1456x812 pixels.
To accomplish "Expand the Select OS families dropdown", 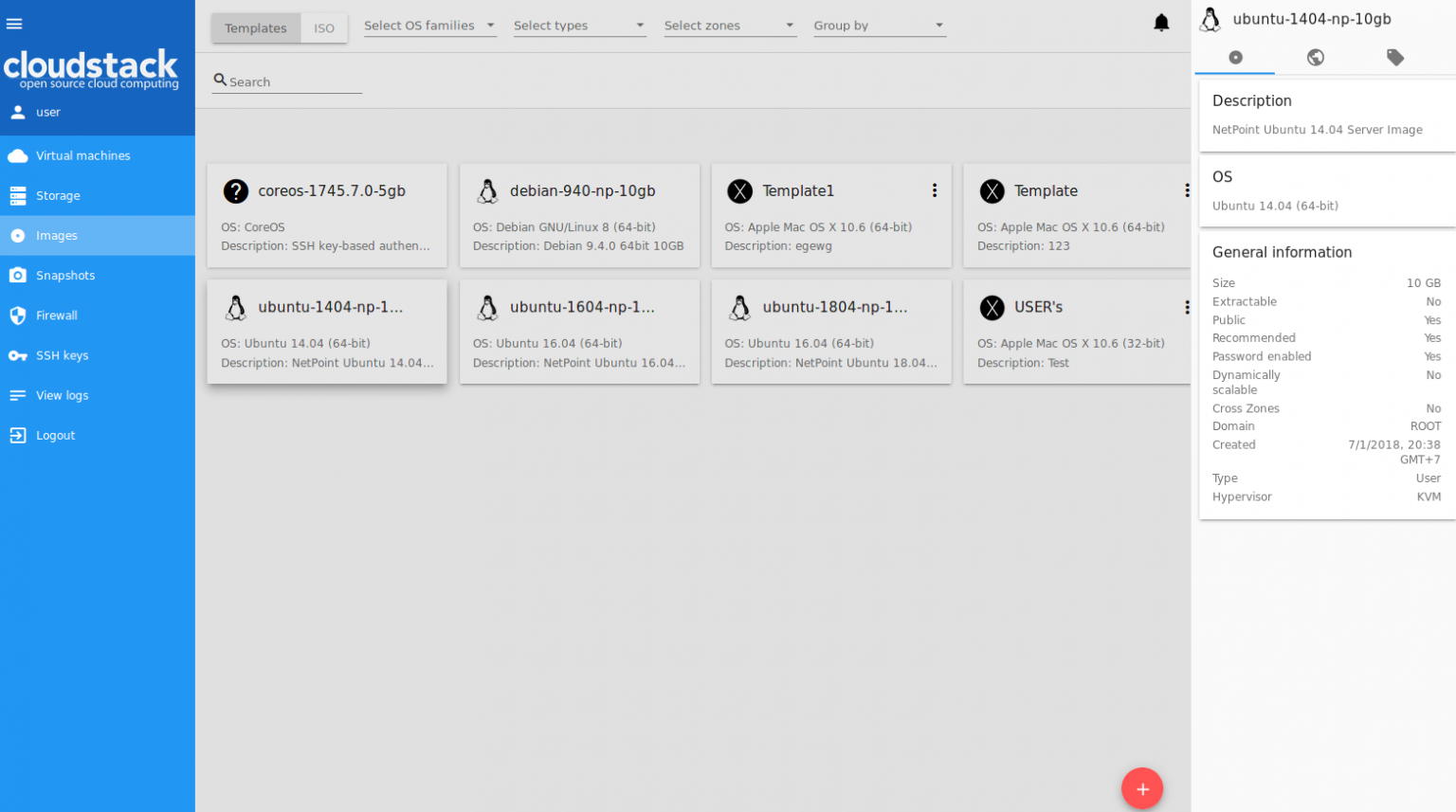I will [x=429, y=26].
